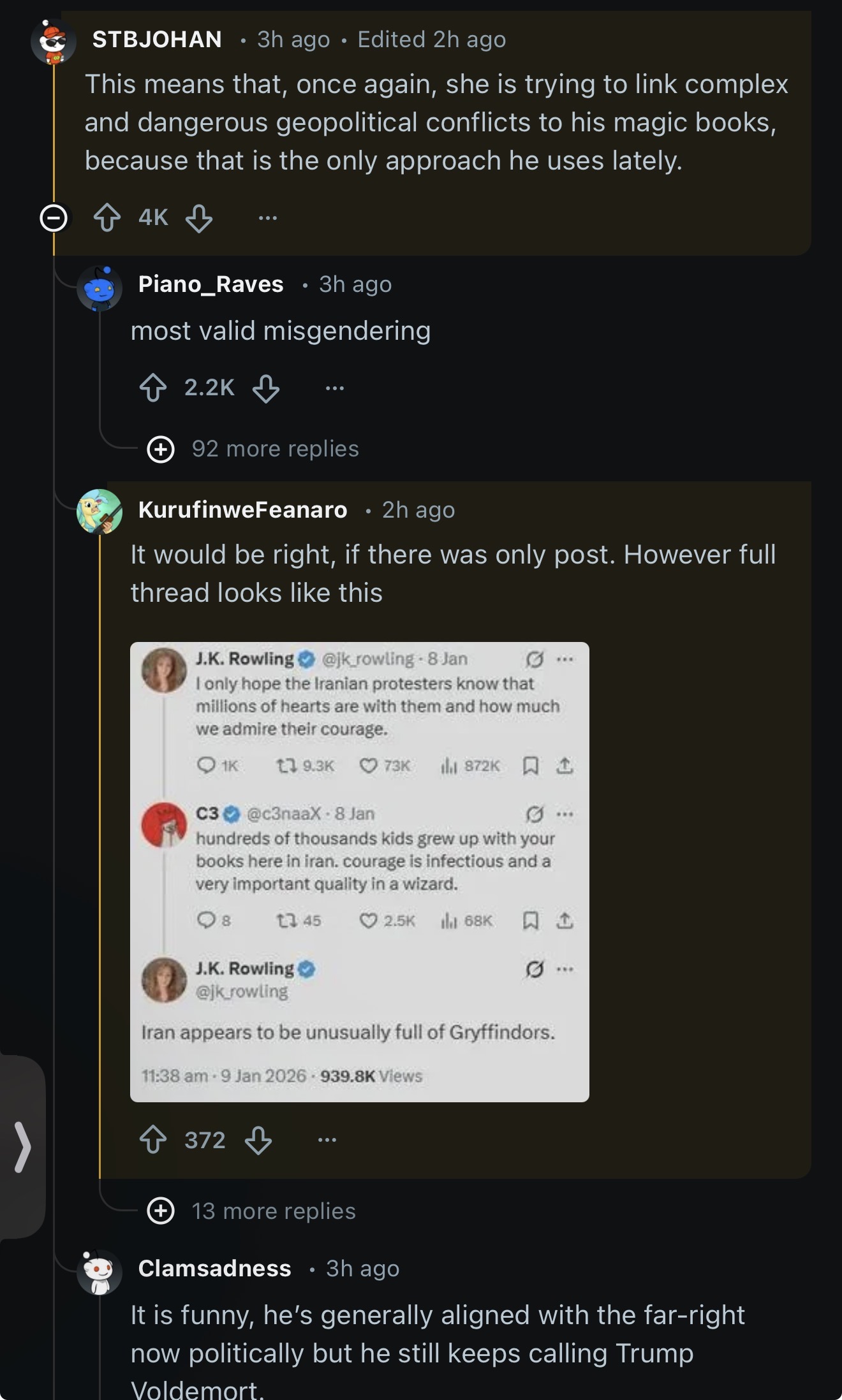Open KurufinweFeanaro's user profile

(243, 510)
